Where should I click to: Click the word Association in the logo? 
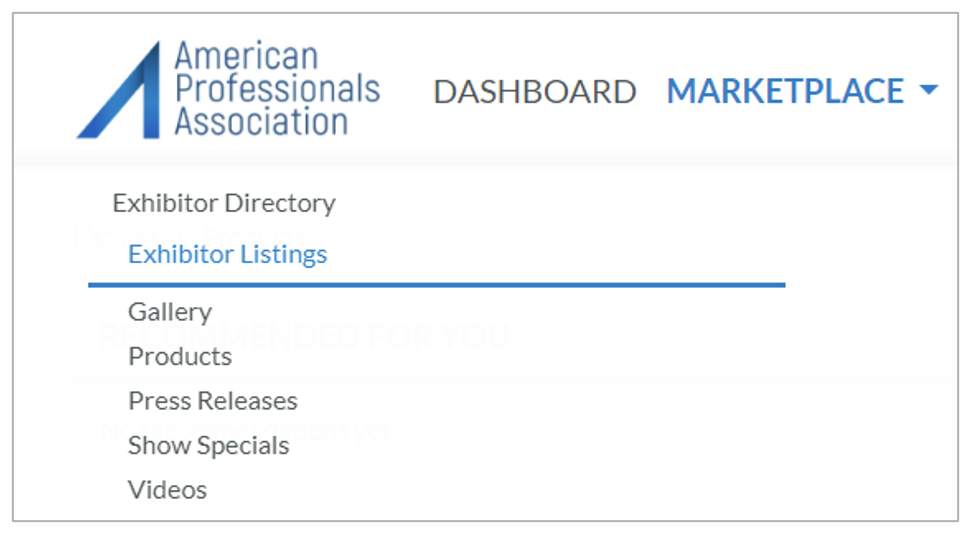[x=261, y=121]
